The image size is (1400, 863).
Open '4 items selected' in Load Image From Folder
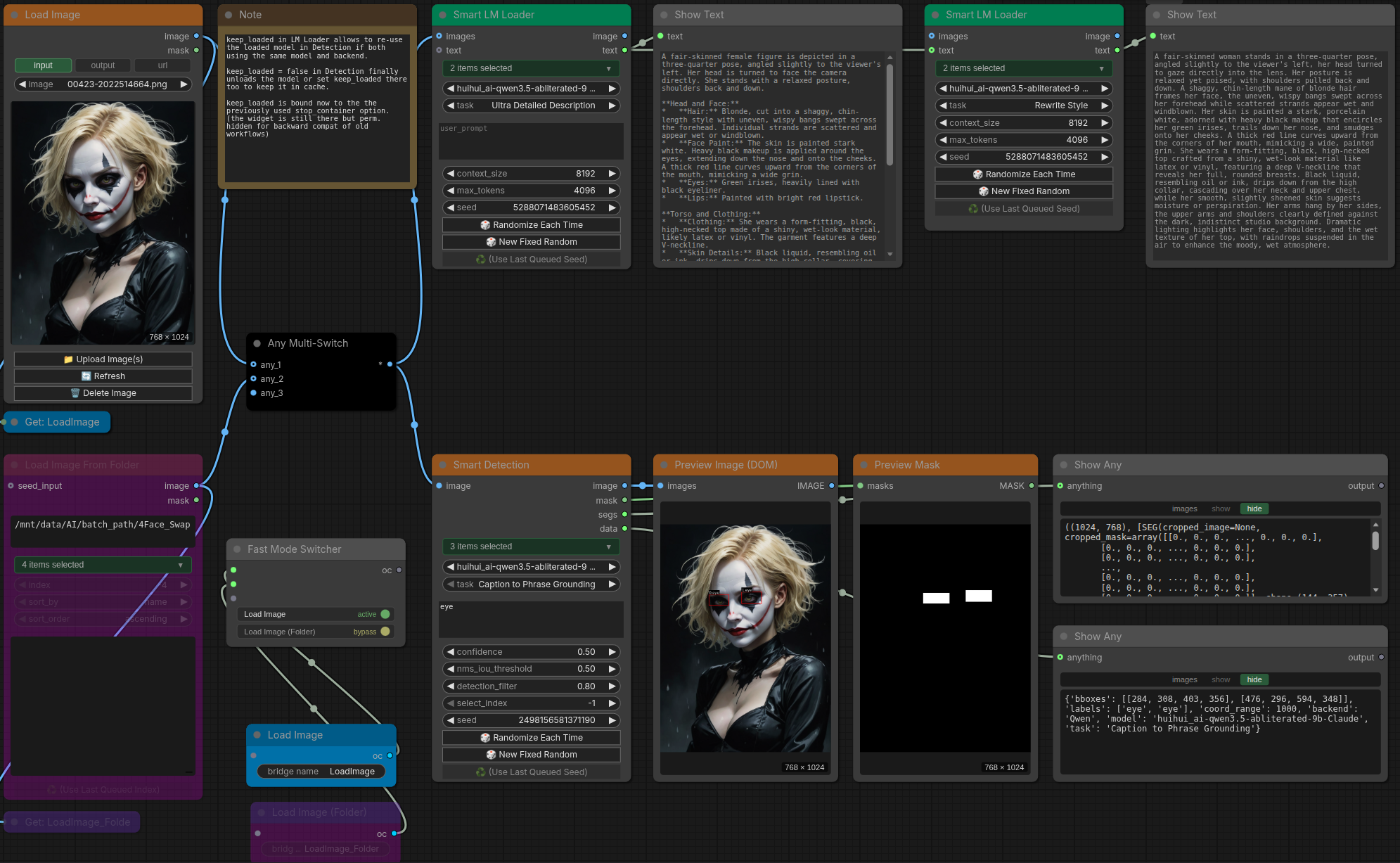103,565
